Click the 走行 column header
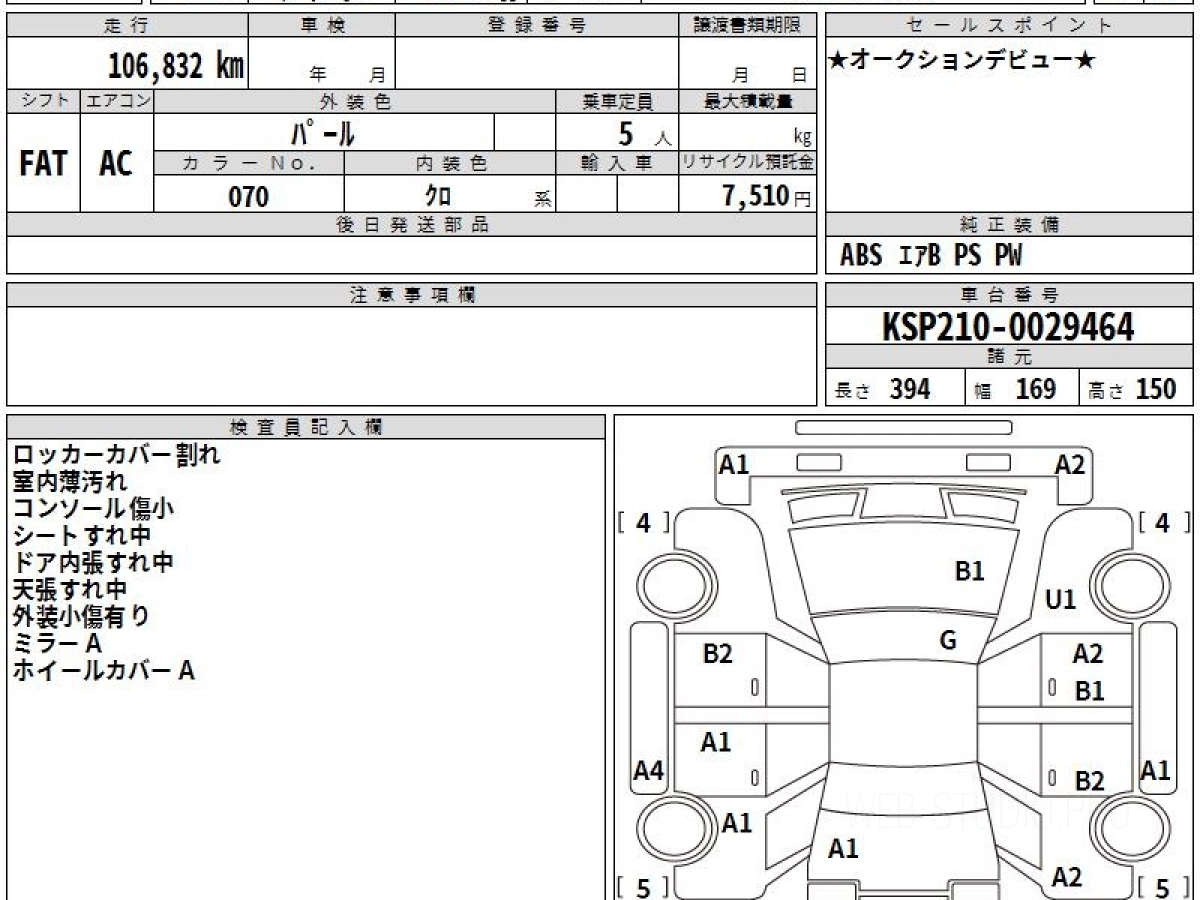 (127, 26)
